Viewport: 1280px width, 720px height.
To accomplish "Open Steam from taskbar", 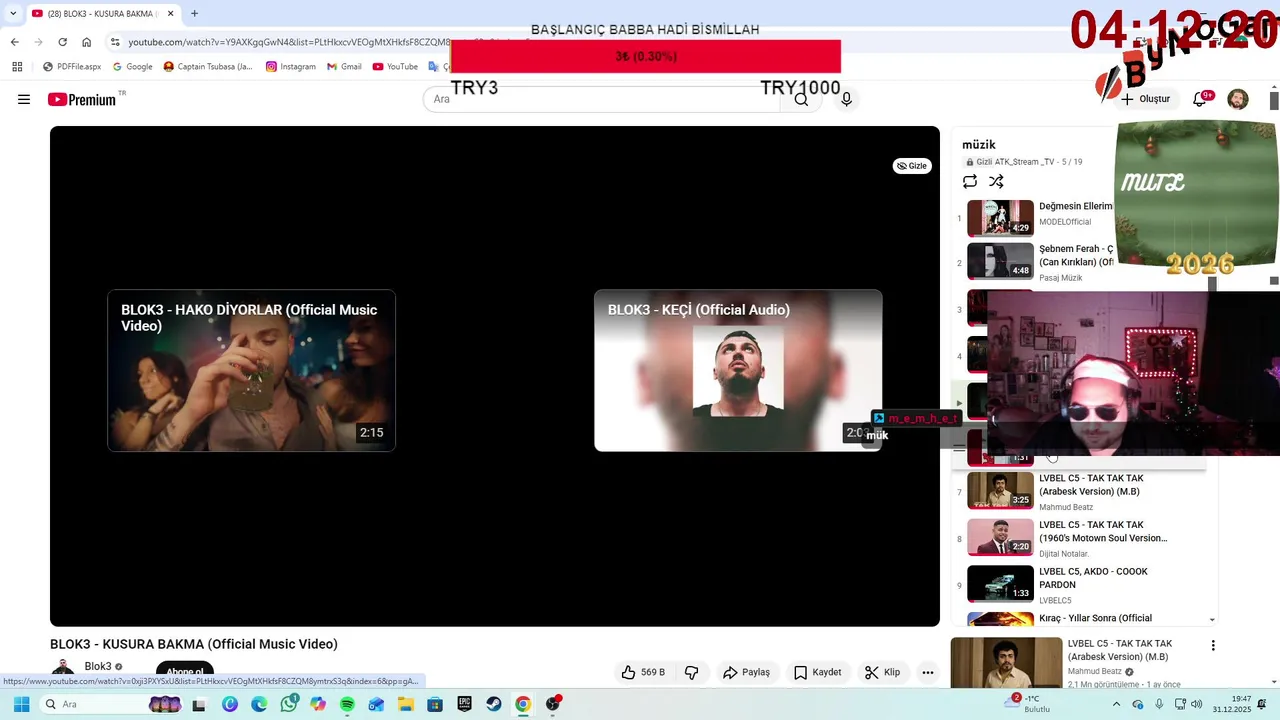I will [x=494, y=704].
